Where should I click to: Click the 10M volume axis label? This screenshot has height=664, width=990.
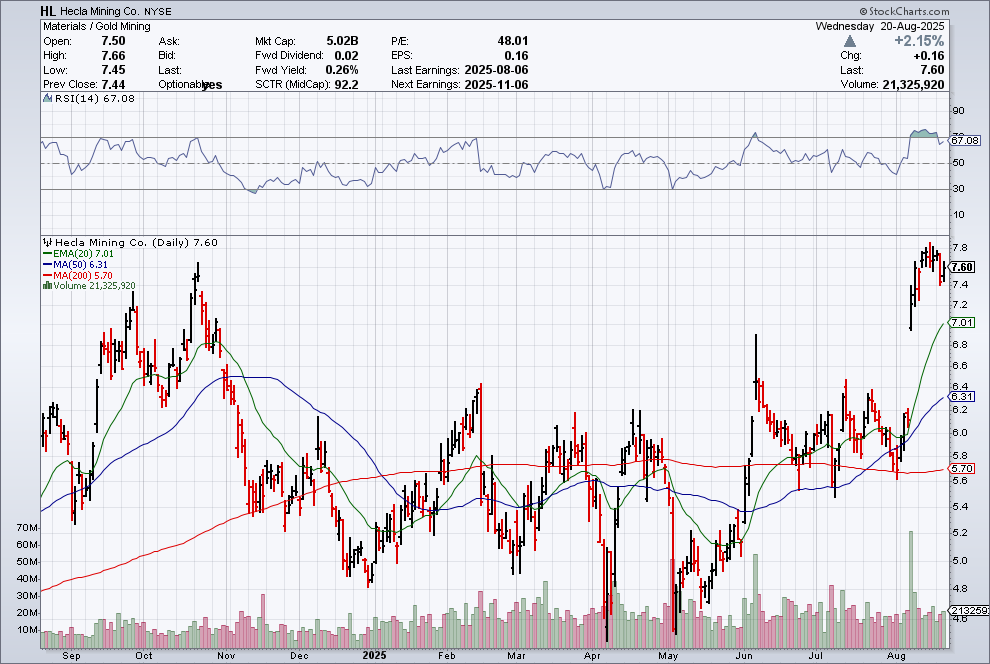pos(27,630)
